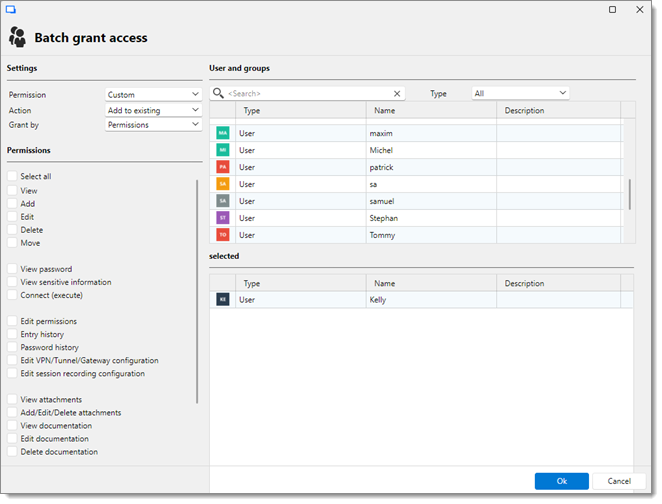This screenshot has height=504, width=662.
Task: Click Kelly's dark KE avatar icon
Action: 222,299
